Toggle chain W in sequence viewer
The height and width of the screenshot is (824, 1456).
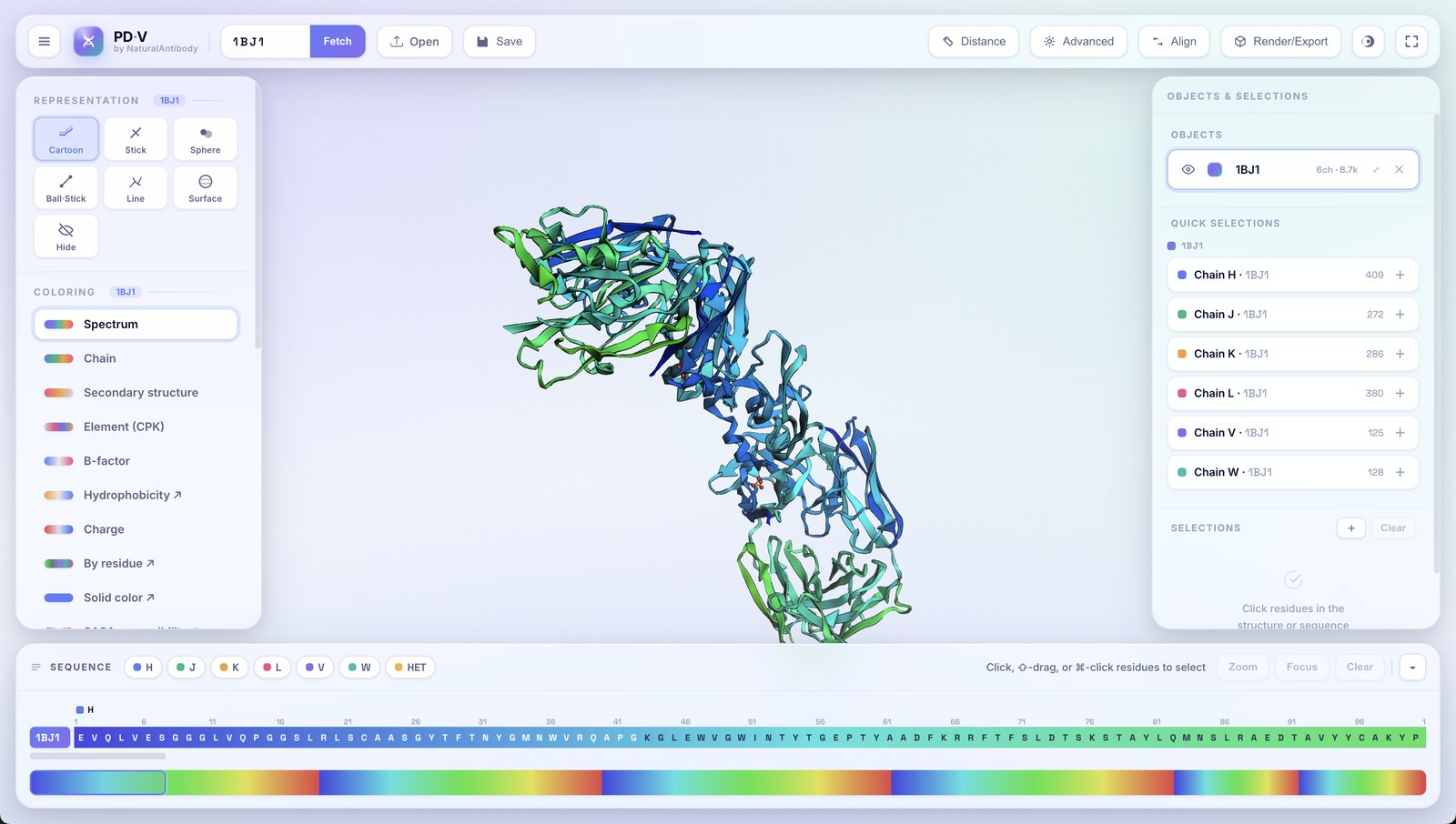coord(359,668)
